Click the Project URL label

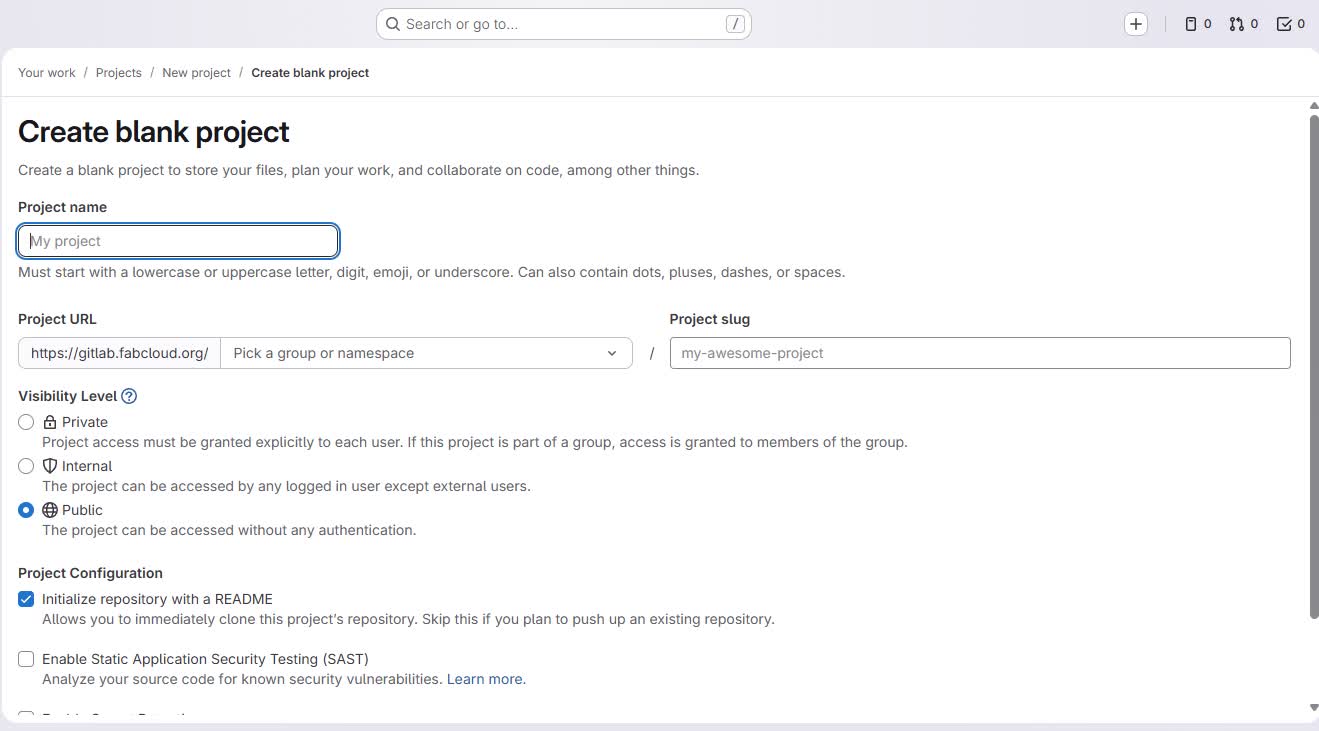57,319
